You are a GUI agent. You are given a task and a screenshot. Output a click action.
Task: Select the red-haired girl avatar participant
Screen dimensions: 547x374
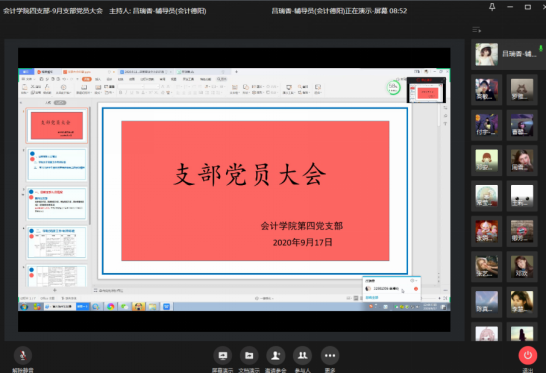(x=487, y=160)
